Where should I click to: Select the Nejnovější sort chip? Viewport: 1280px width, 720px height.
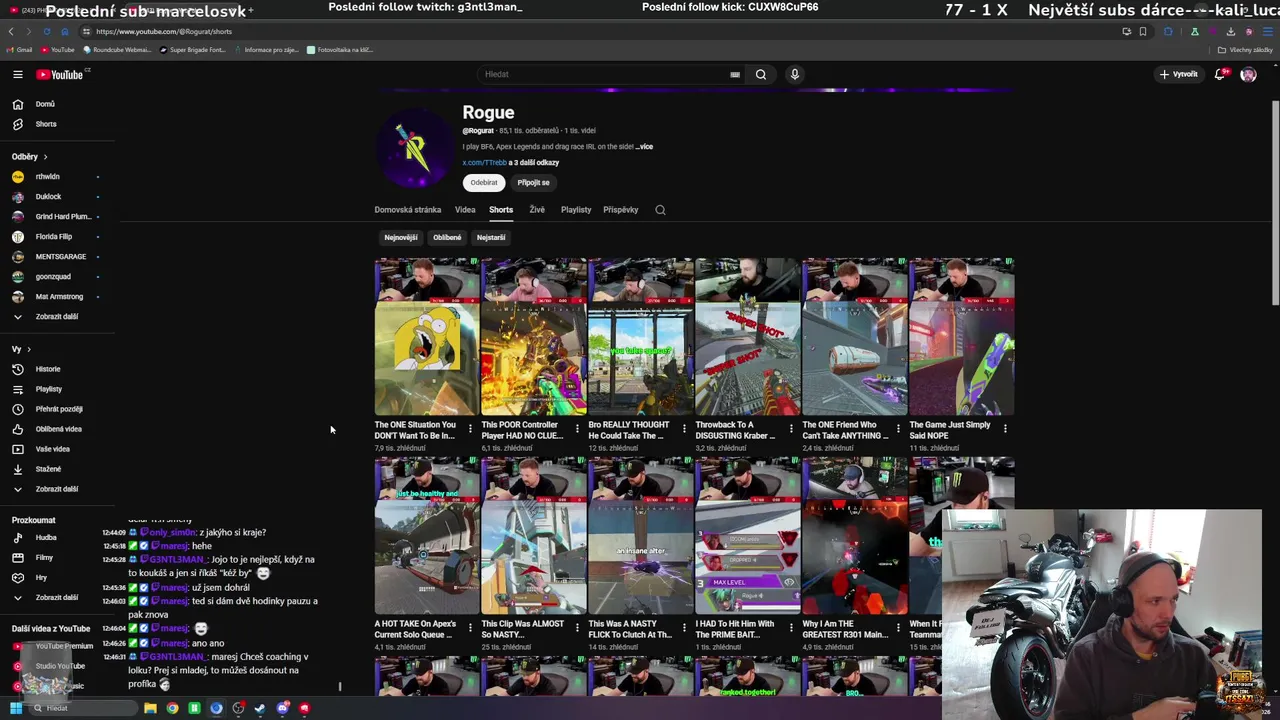[x=401, y=238]
